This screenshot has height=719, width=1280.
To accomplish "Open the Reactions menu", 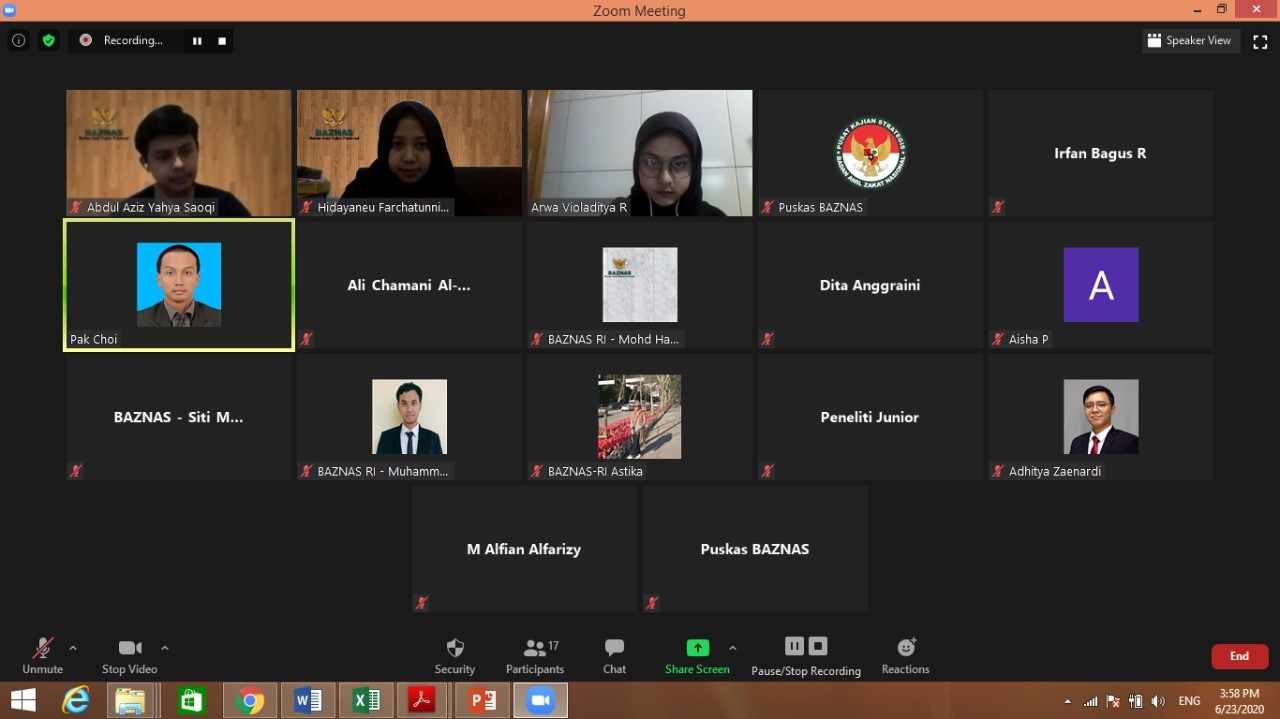I will [905, 656].
